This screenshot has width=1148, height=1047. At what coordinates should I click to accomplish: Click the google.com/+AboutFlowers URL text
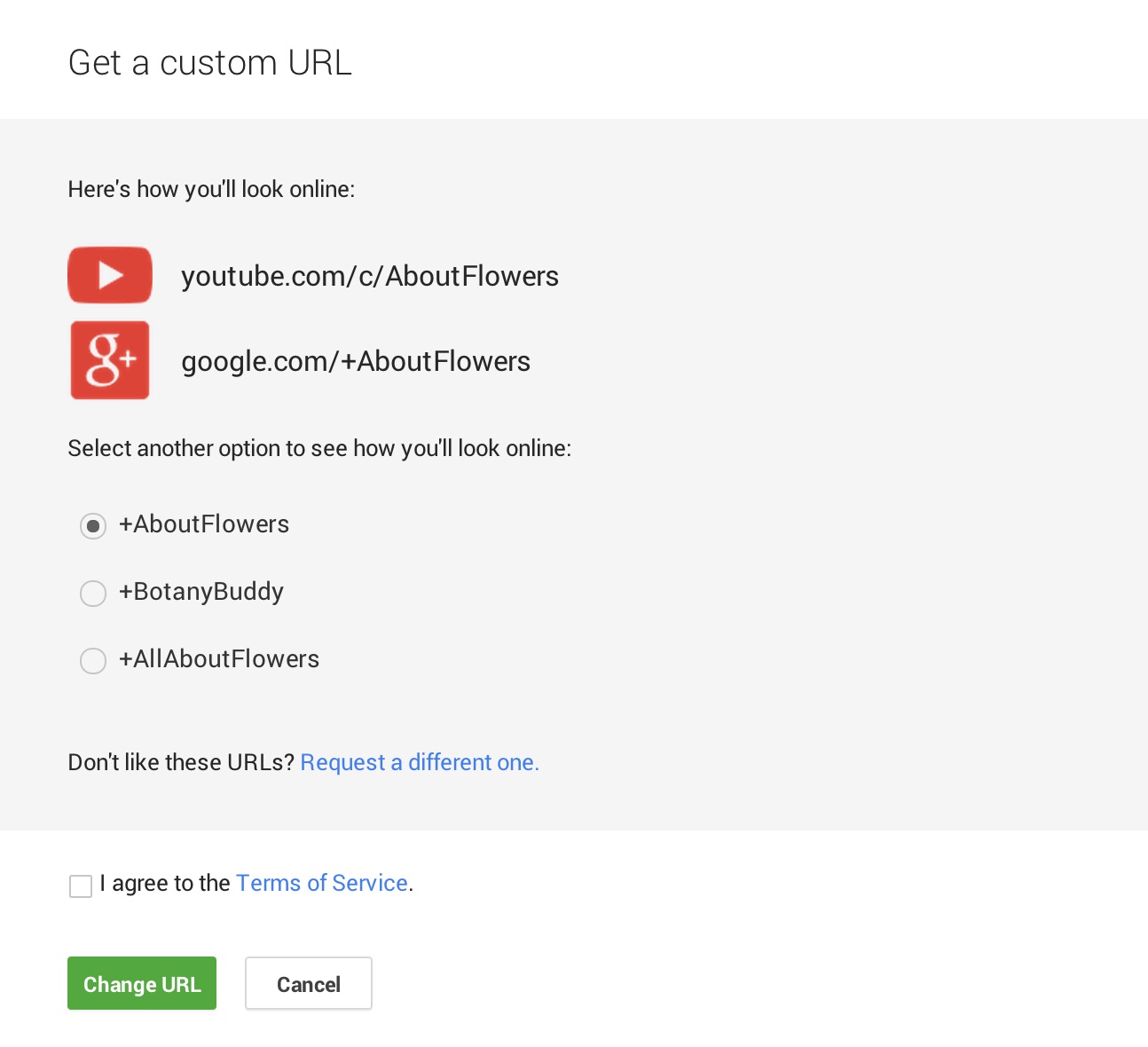[356, 361]
